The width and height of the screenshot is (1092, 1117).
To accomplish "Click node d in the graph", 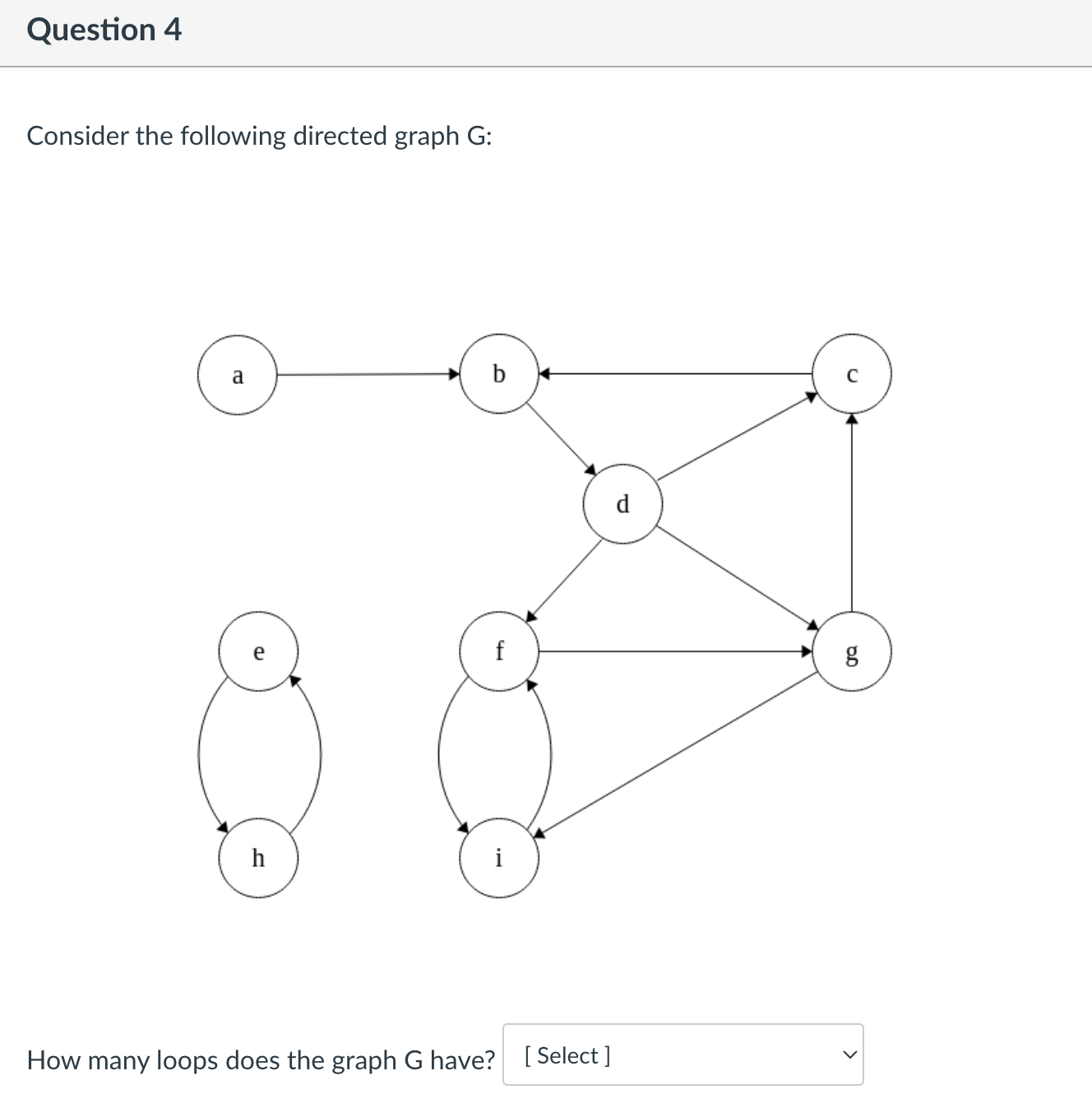I will pos(622,504).
